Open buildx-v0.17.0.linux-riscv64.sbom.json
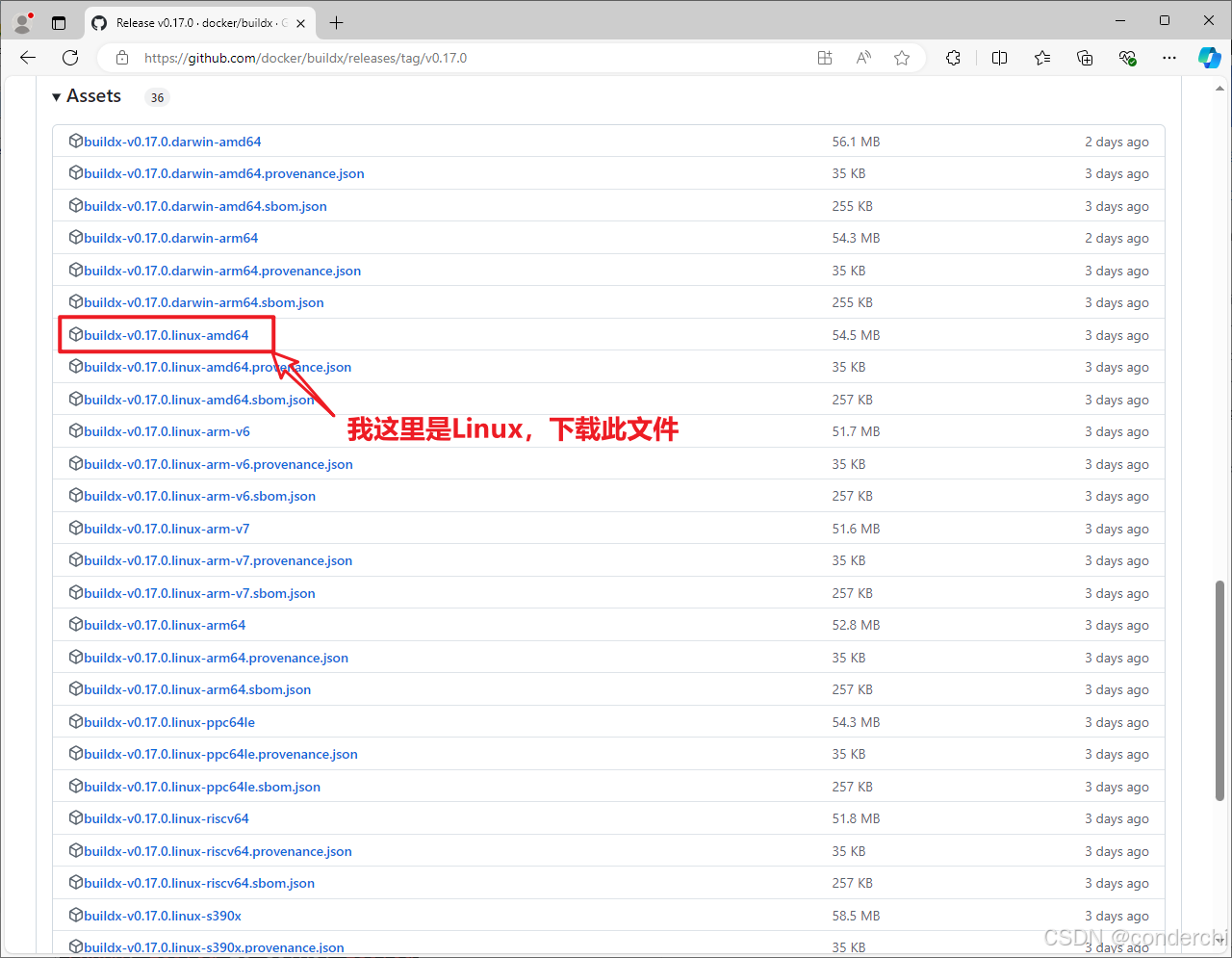The image size is (1232, 958). pyautogui.click(x=199, y=883)
